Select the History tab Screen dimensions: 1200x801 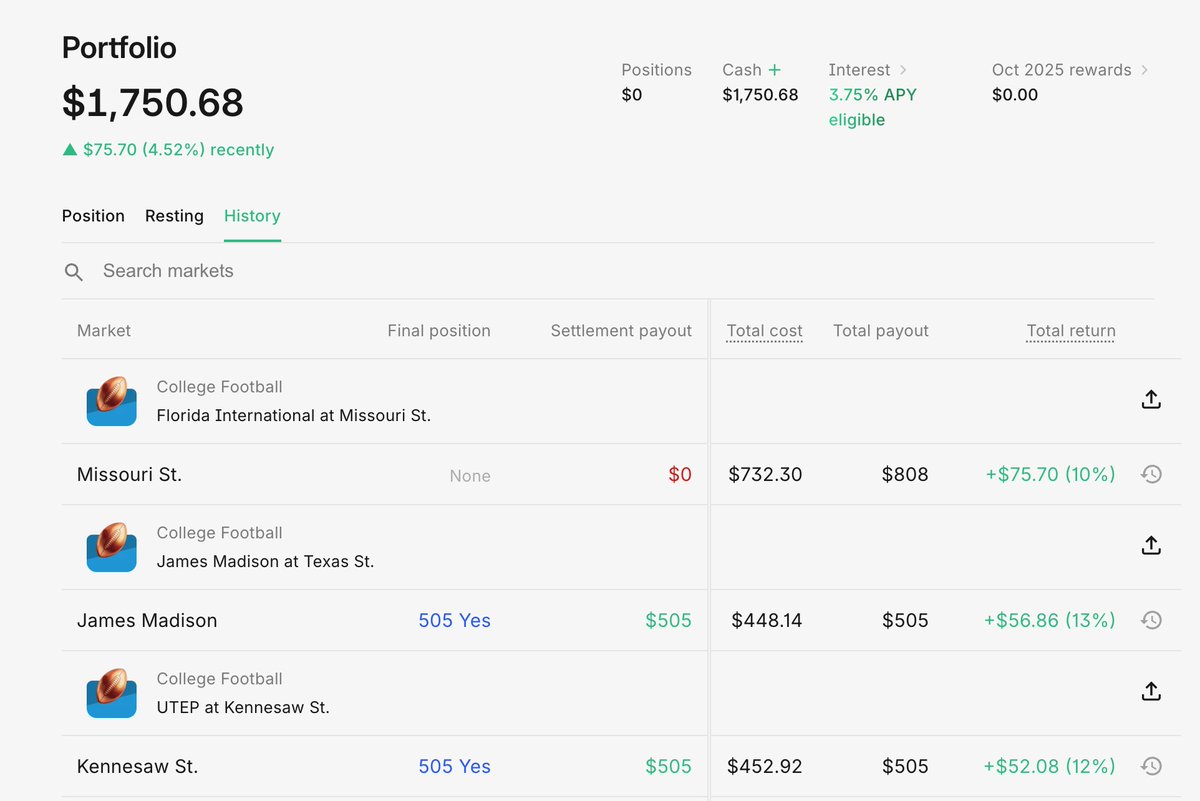click(252, 216)
